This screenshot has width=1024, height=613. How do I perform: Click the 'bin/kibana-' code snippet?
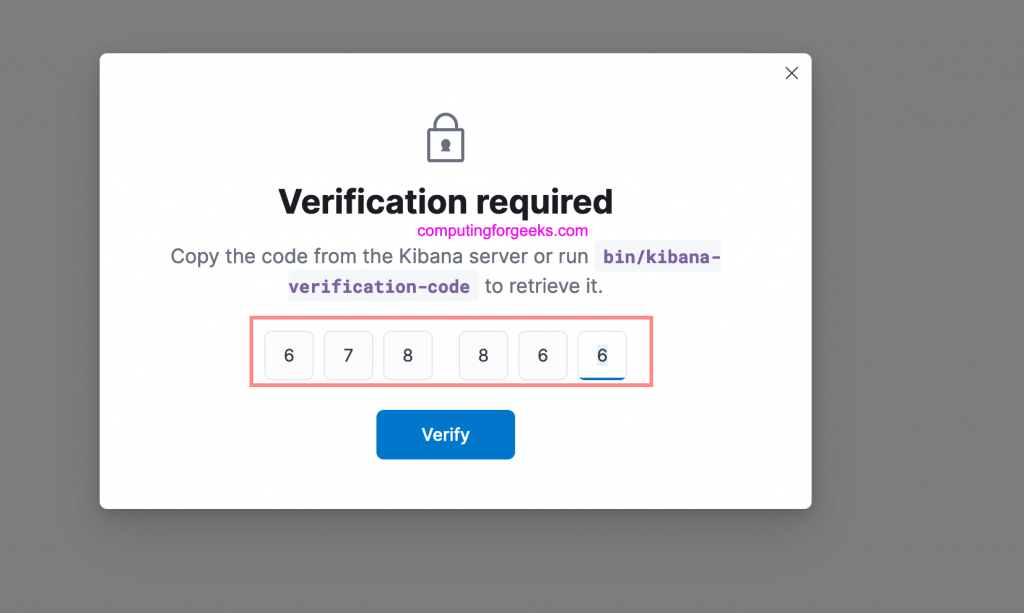[x=661, y=257]
